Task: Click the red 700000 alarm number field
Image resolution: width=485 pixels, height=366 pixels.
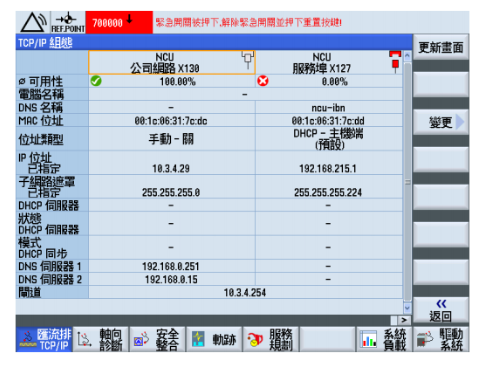Action: (119, 22)
